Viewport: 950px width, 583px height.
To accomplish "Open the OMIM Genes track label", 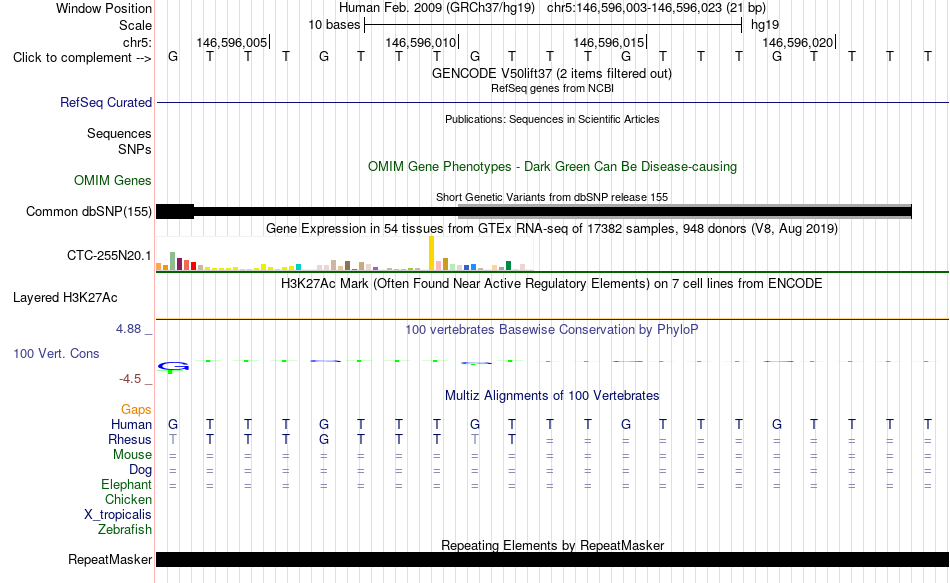I will (x=112, y=181).
